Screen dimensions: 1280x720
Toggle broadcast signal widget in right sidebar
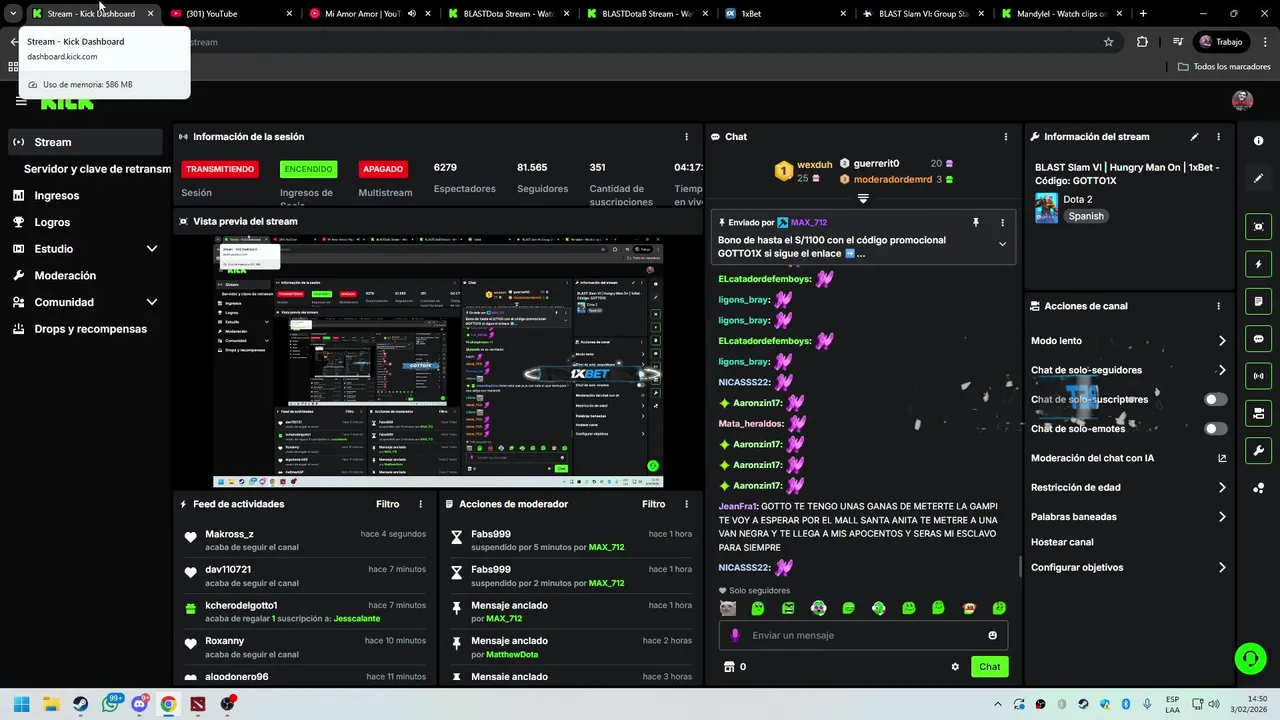click(x=1258, y=376)
